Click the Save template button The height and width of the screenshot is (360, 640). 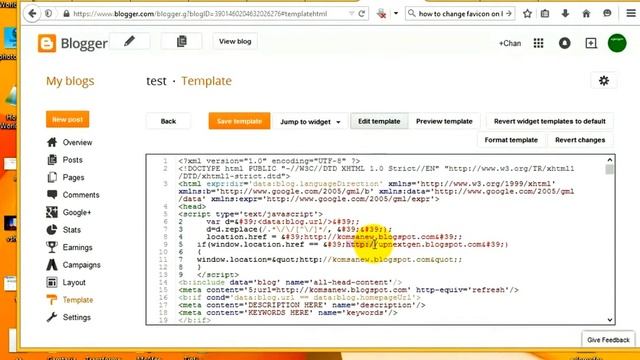(239, 121)
